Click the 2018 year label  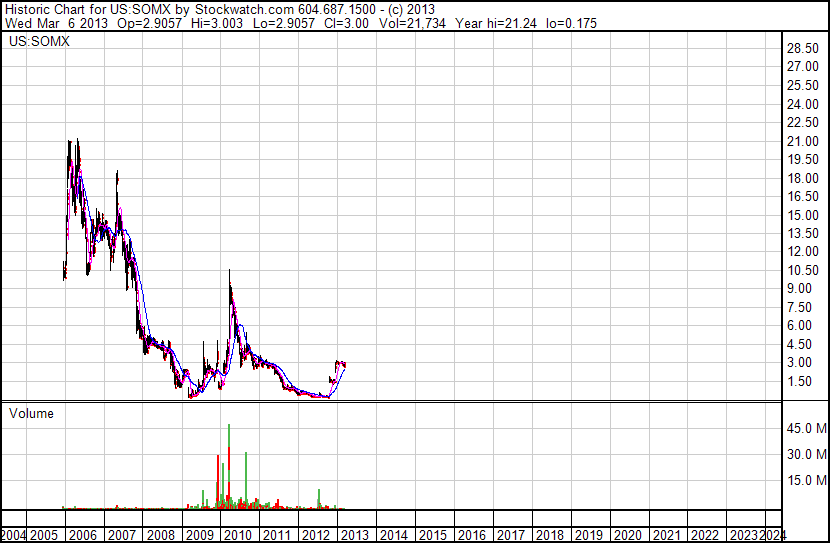550,535
